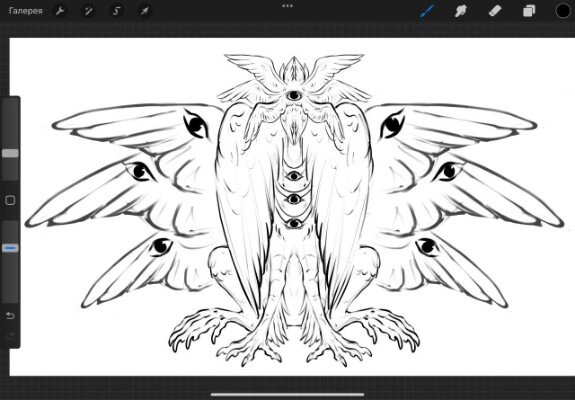
Task: Undo the last stroke with arrow
Action: tap(10, 316)
